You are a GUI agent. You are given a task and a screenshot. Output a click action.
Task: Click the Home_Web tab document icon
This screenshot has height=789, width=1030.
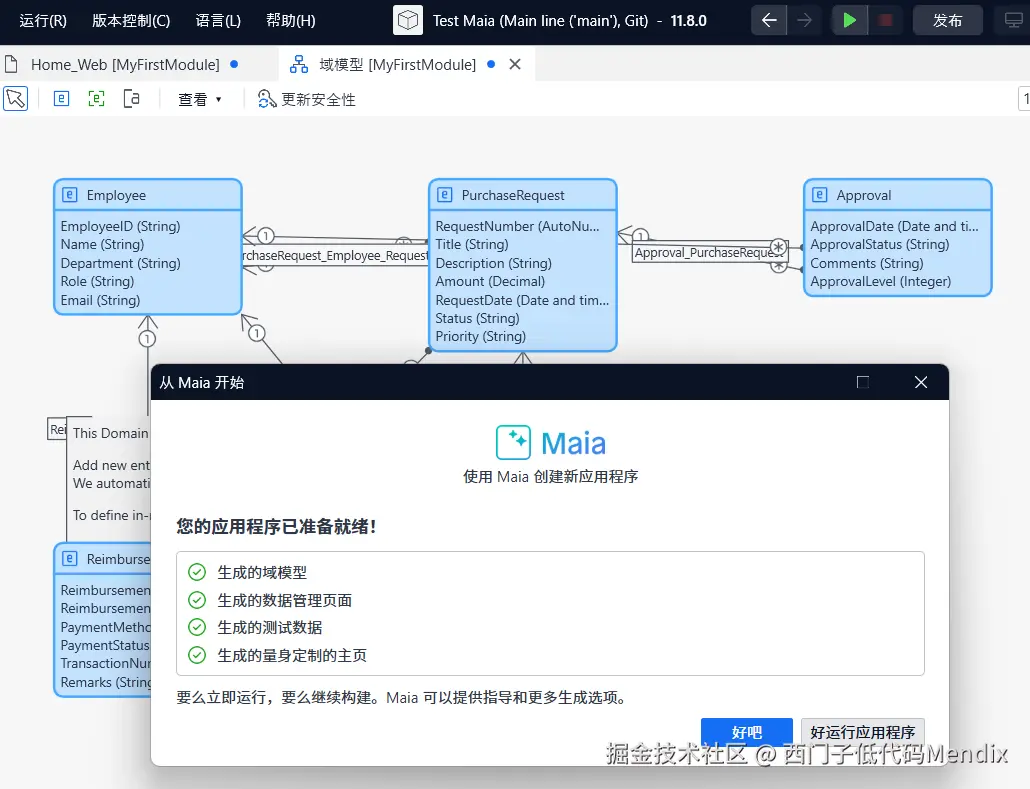[x=11, y=64]
